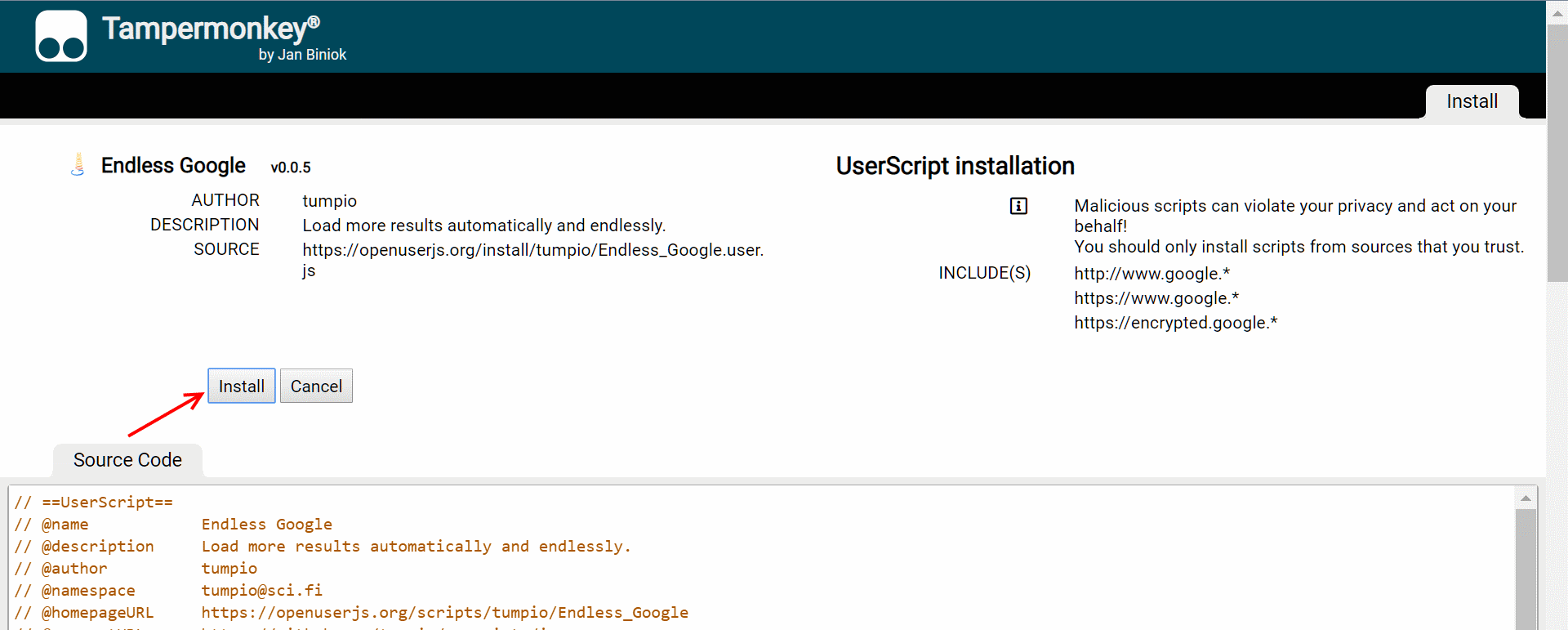Click the Install button
This screenshot has height=630, width=1568.
242,386
